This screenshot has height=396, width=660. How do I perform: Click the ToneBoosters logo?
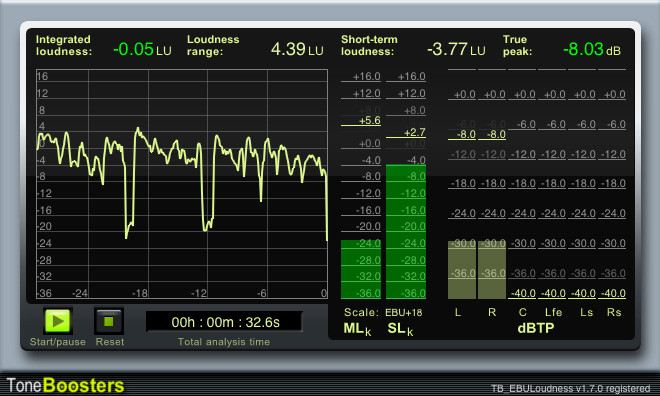pyautogui.click(x=65, y=385)
